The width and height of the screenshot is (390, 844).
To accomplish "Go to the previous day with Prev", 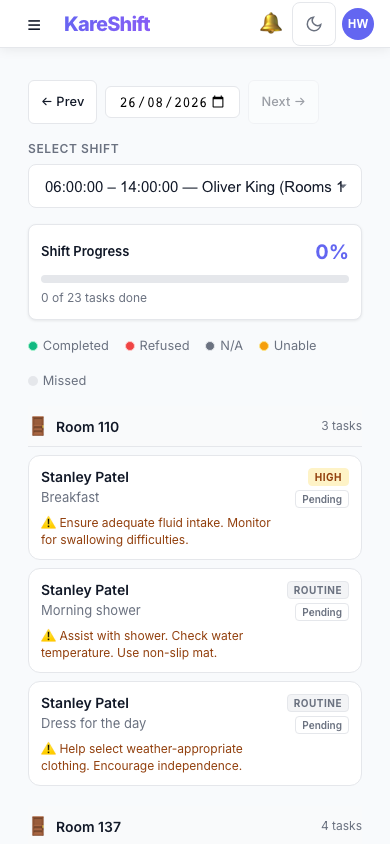I will pyautogui.click(x=62, y=102).
